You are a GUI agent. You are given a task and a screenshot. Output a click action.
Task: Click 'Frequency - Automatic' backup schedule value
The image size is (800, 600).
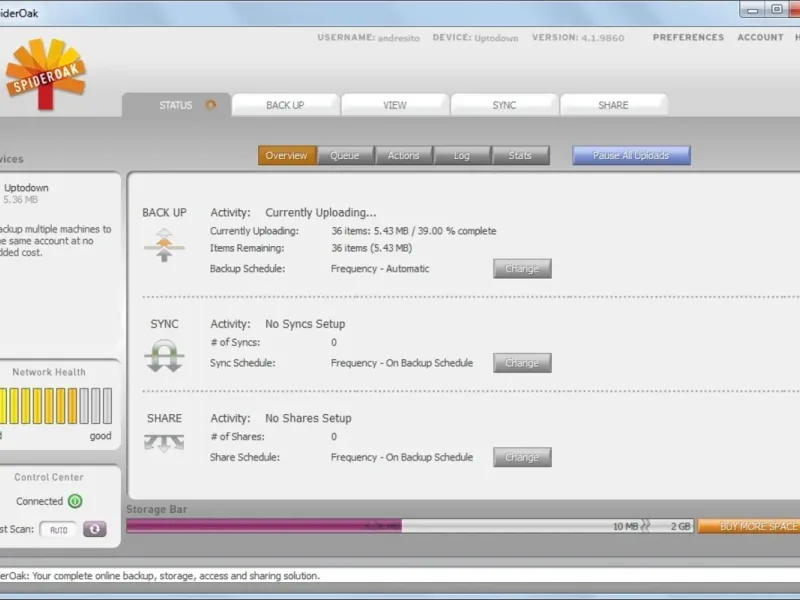click(x=380, y=269)
